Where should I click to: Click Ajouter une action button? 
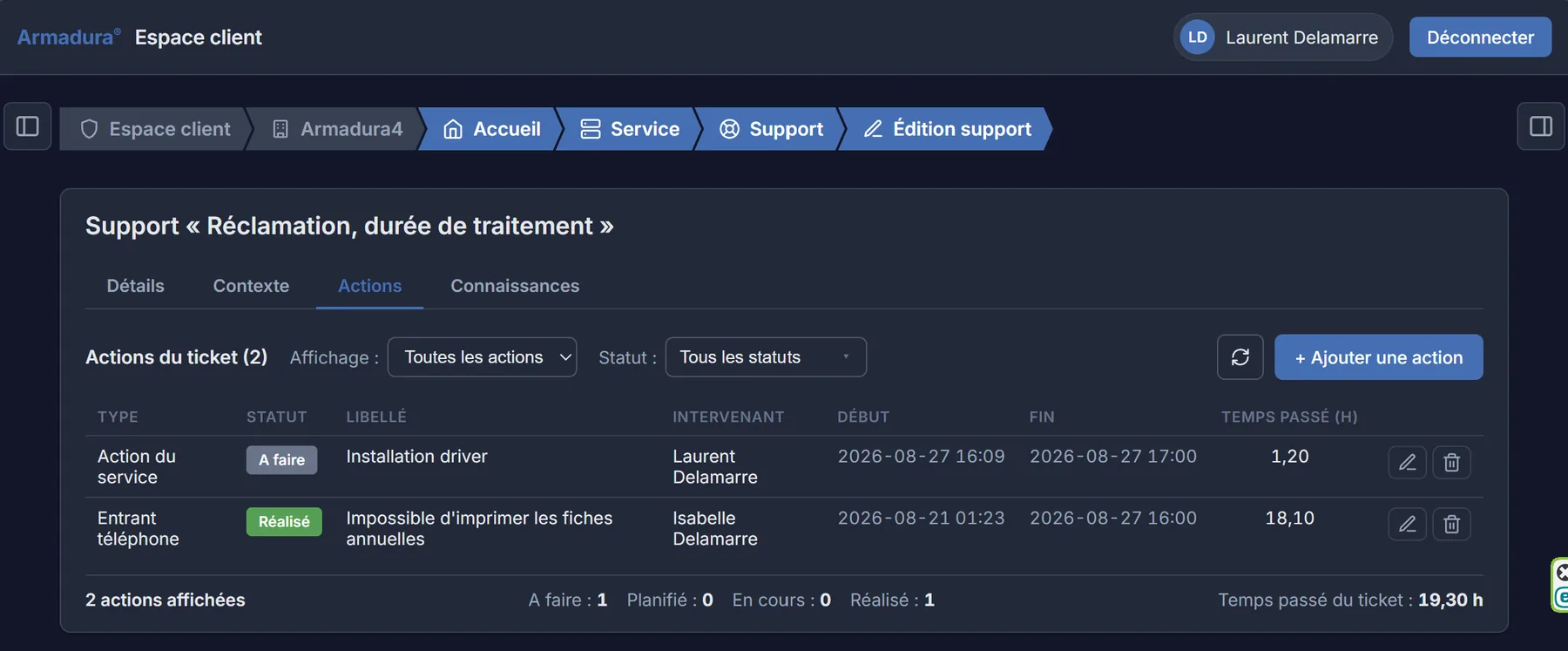(x=1378, y=357)
